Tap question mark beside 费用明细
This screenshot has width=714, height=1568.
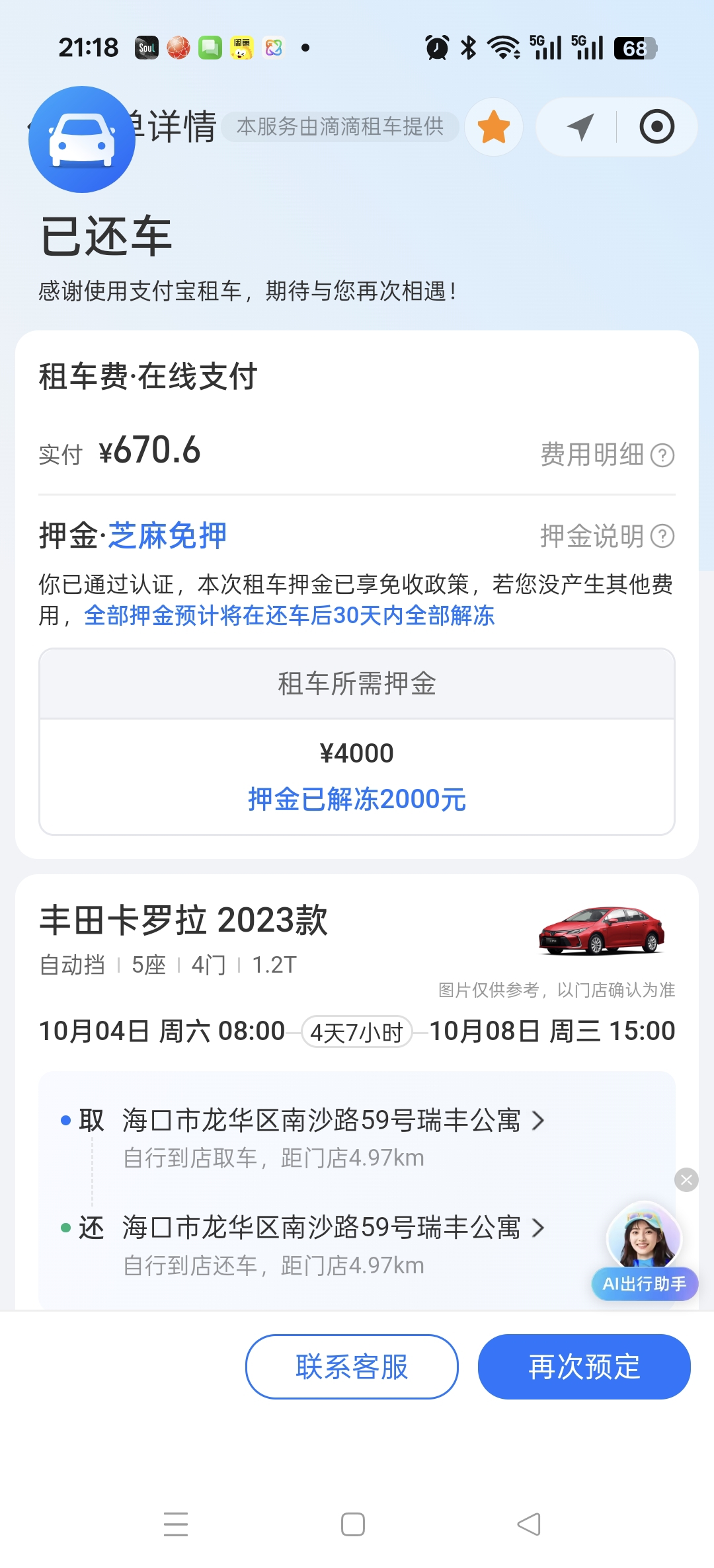(662, 455)
